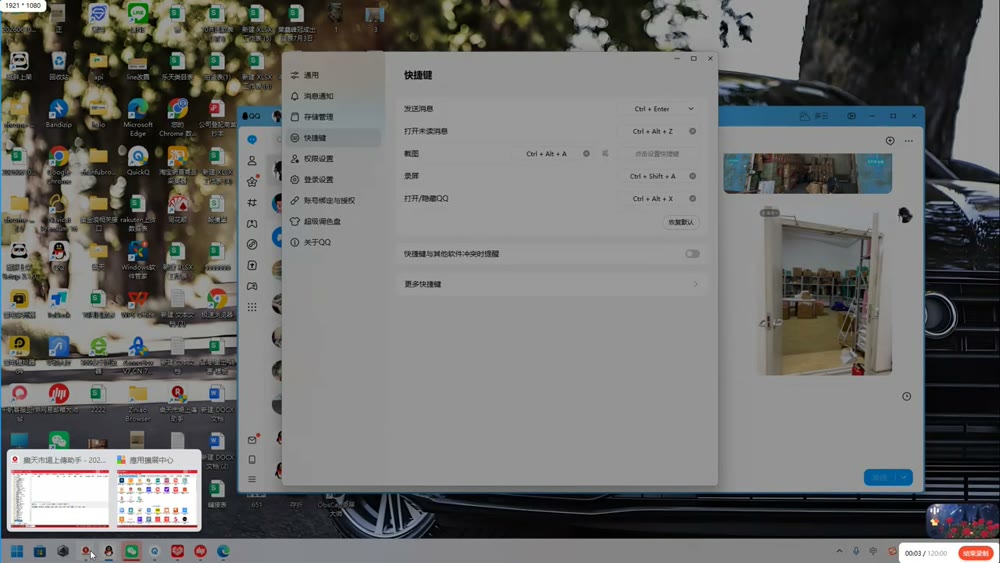The height and width of the screenshot is (563, 1000).
Task: Open the QQ mail envelope icon
Action: pos(252,440)
